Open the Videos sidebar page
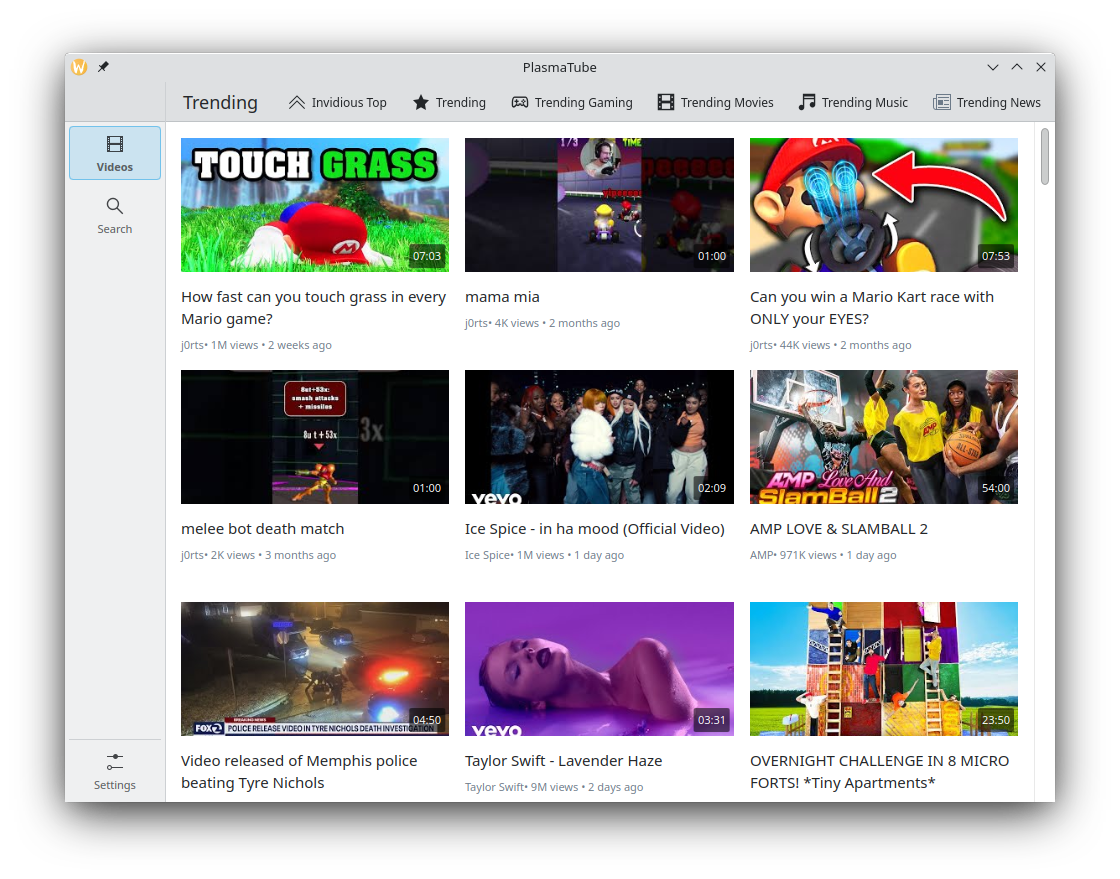 click(114, 153)
